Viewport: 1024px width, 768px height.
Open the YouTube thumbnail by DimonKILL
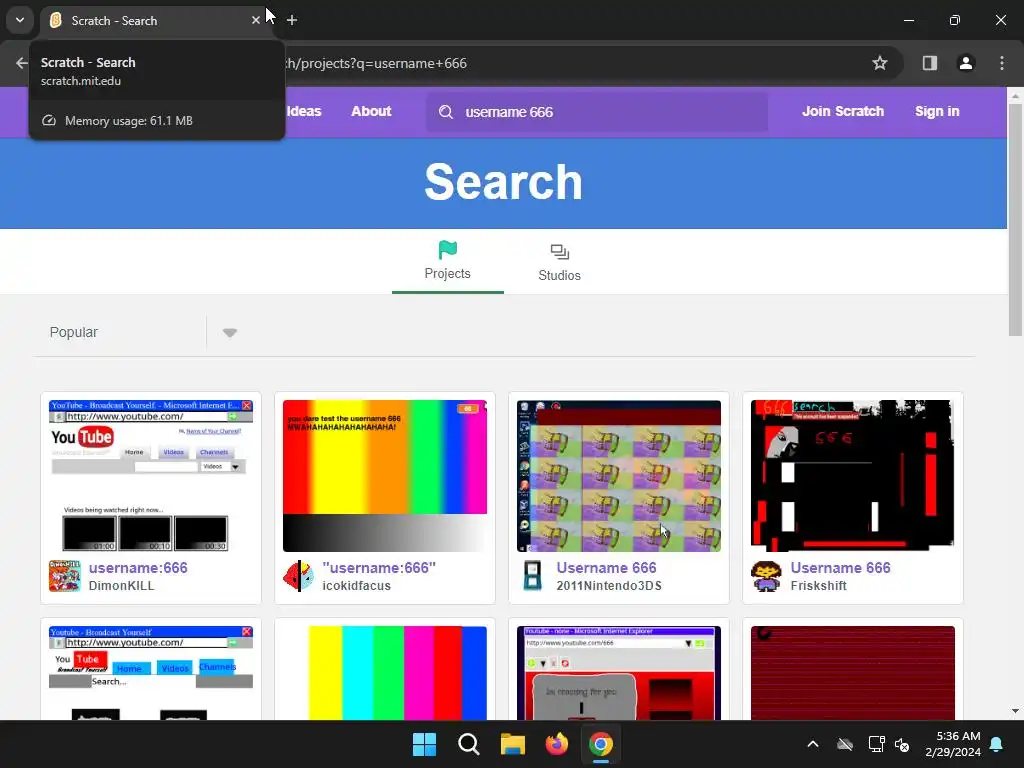coord(151,476)
